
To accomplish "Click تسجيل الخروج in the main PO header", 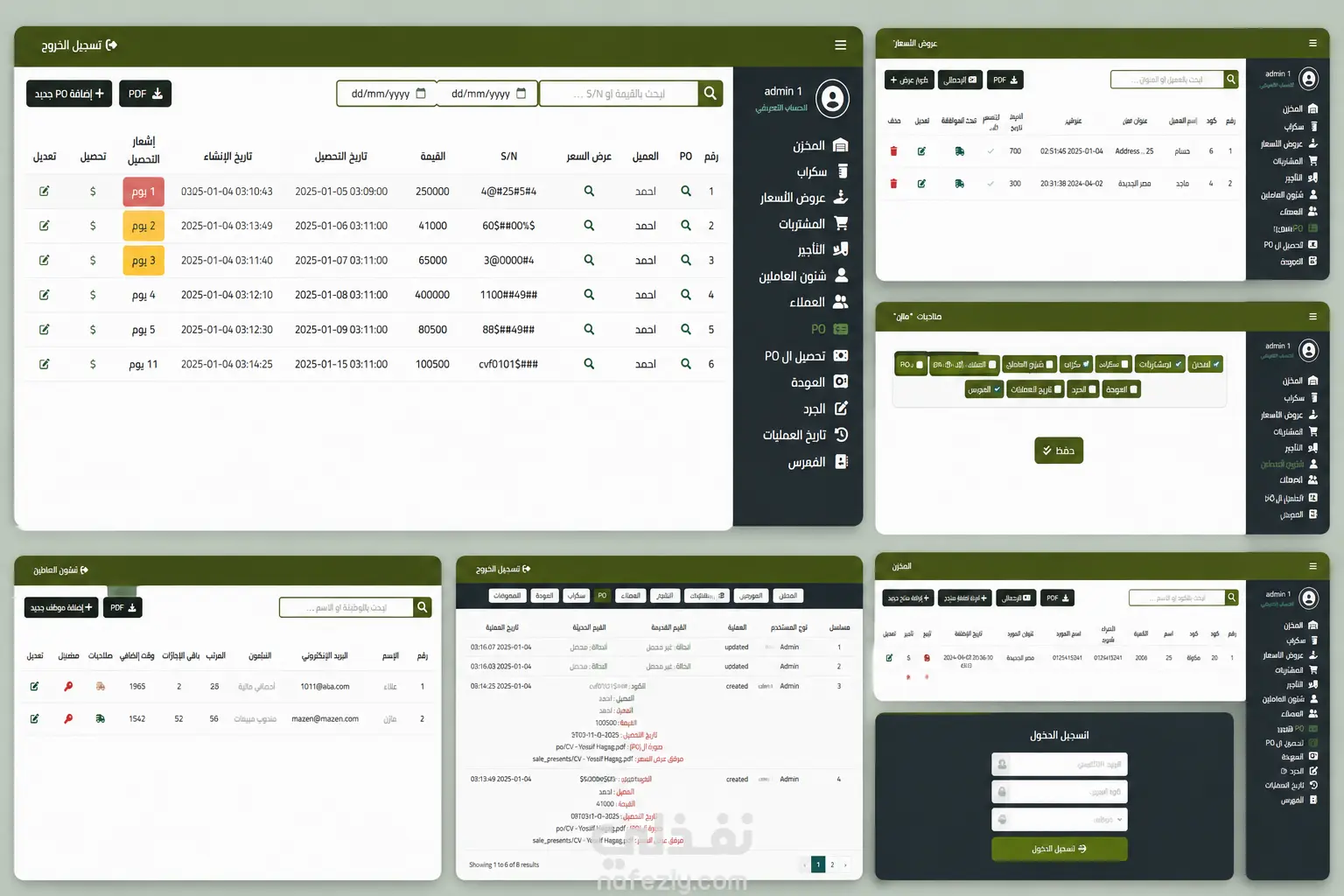I will point(79,45).
